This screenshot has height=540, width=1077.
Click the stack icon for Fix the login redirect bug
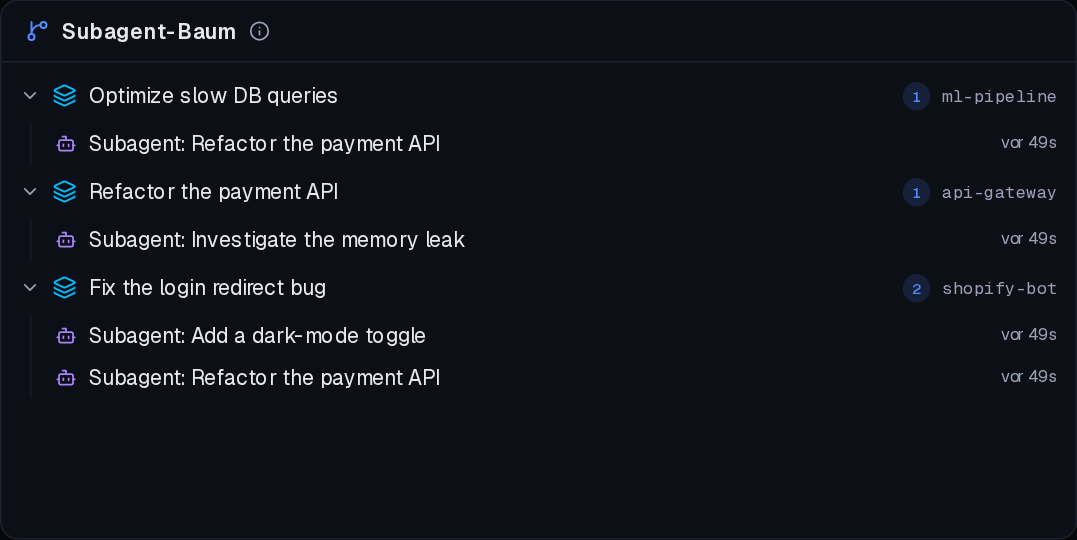65,288
